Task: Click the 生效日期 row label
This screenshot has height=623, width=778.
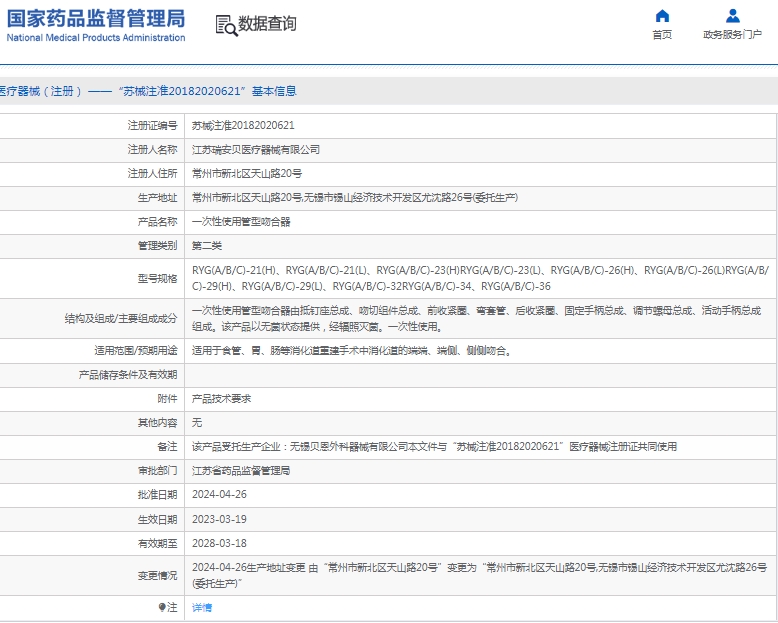Action: [x=157, y=519]
